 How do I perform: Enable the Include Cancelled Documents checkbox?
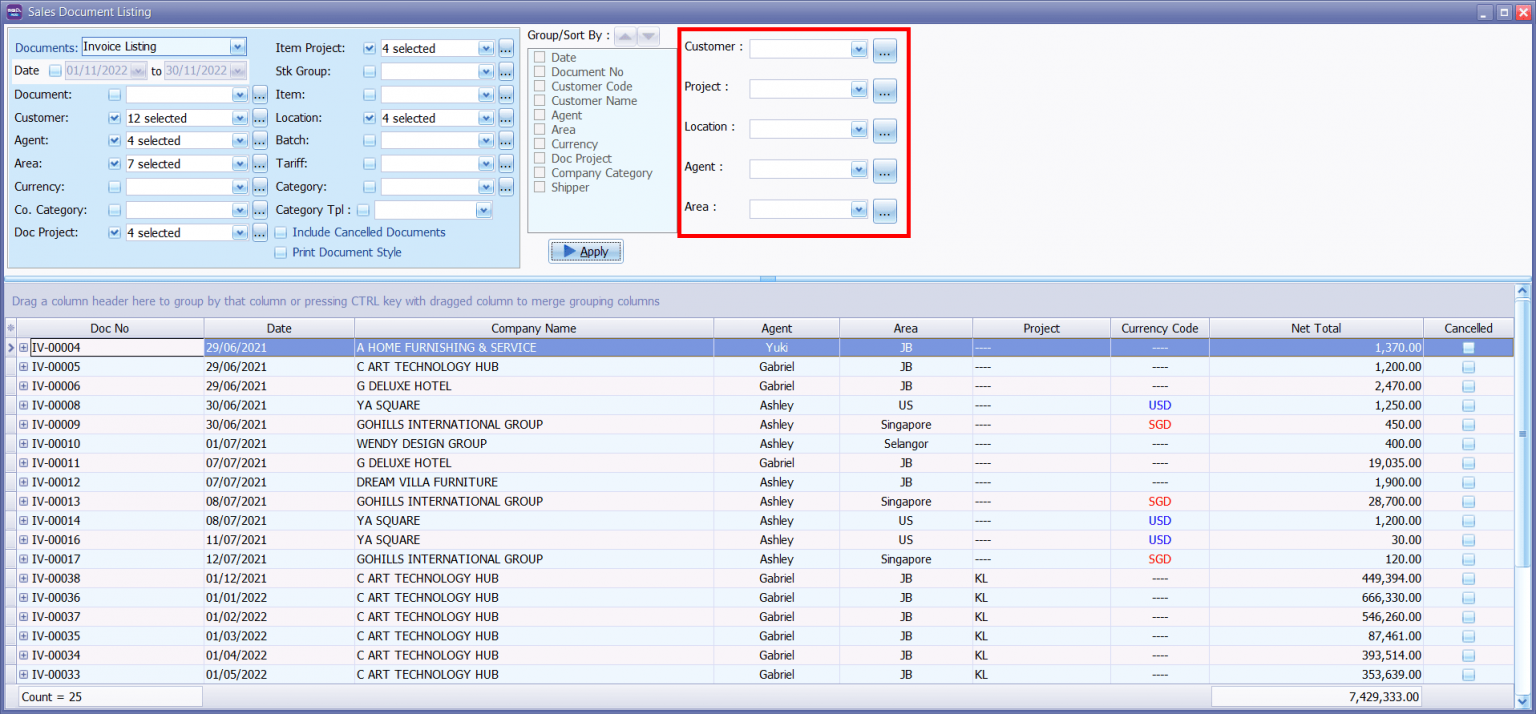click(x=281, y=232)
